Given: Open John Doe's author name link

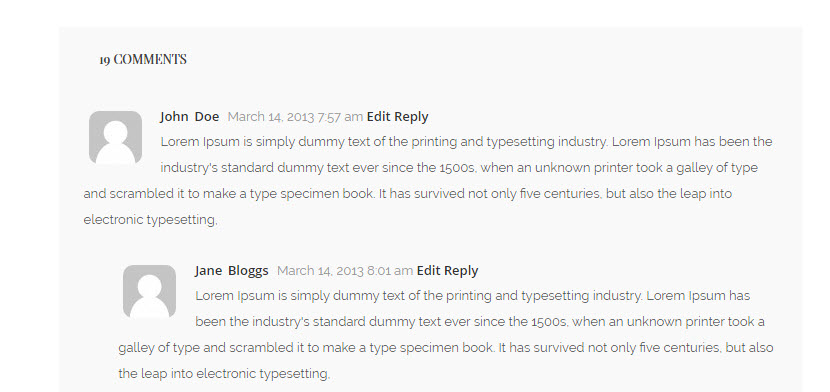Looking at the screenshot, I should click(190, 117).
